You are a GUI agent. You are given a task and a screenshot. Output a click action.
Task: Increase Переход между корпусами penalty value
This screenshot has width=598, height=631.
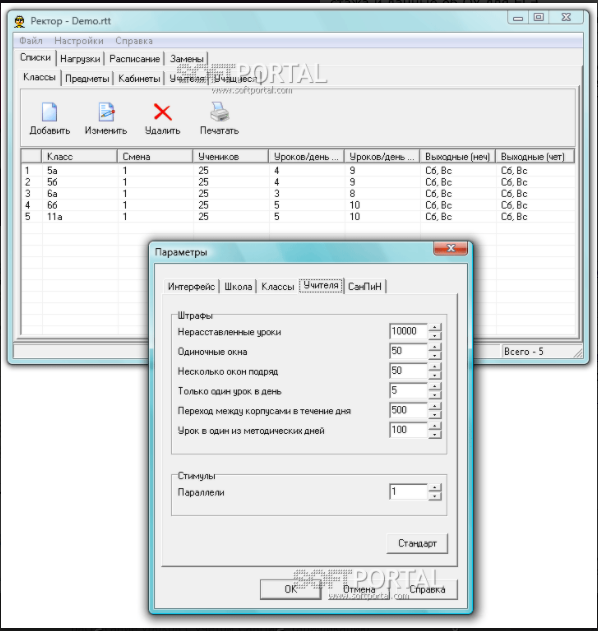[435, 406]
